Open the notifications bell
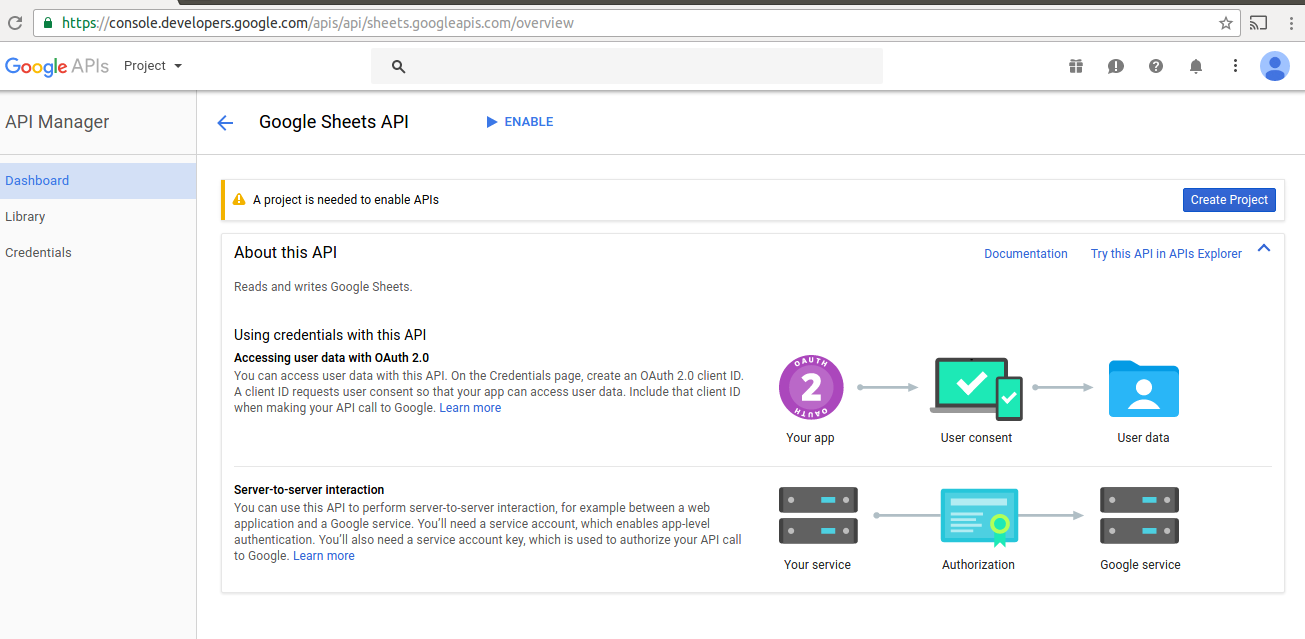This screenshot has width=1305, height=639. [x=1196, y=66]
